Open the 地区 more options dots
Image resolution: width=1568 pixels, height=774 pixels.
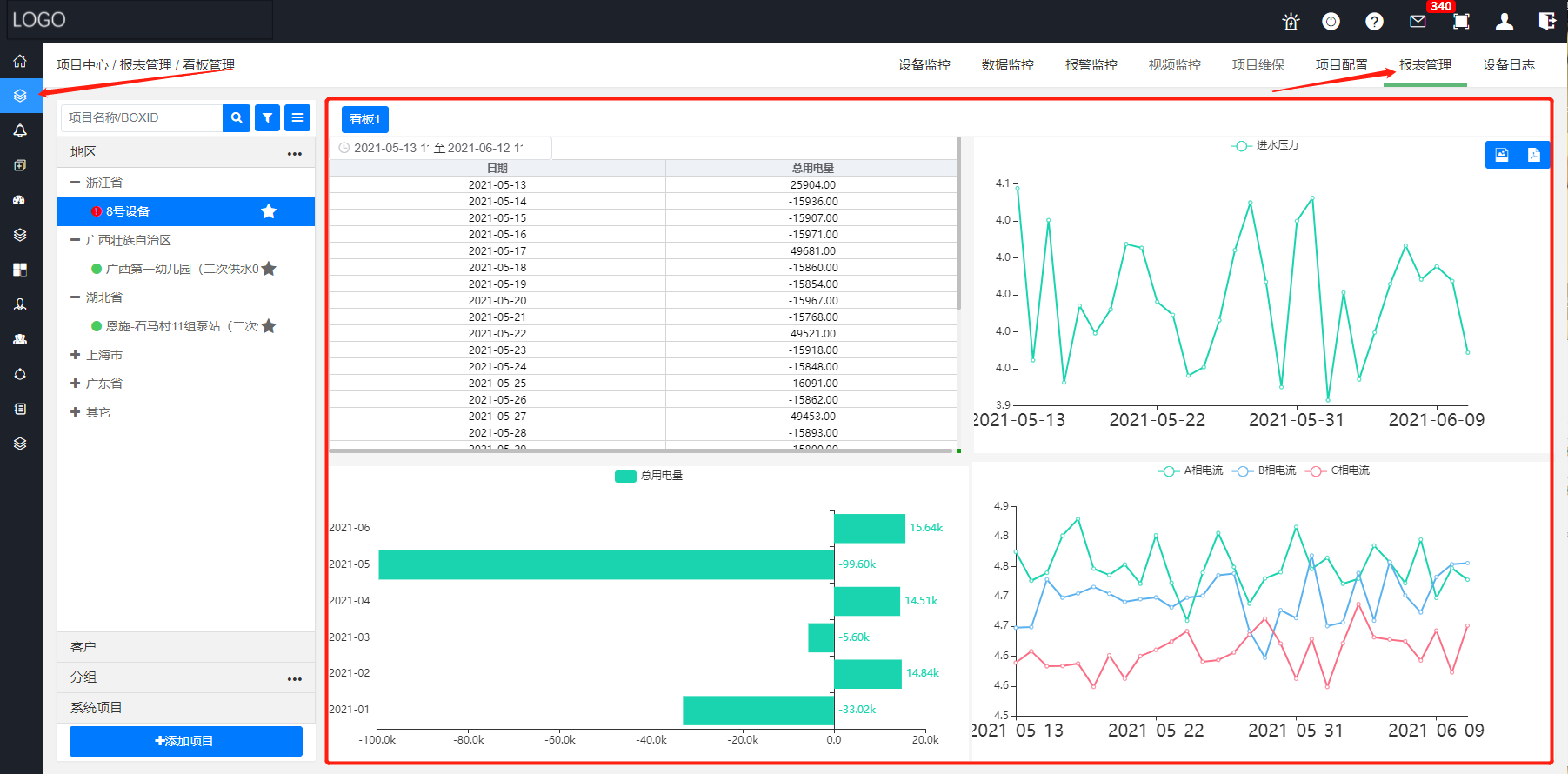295,154
